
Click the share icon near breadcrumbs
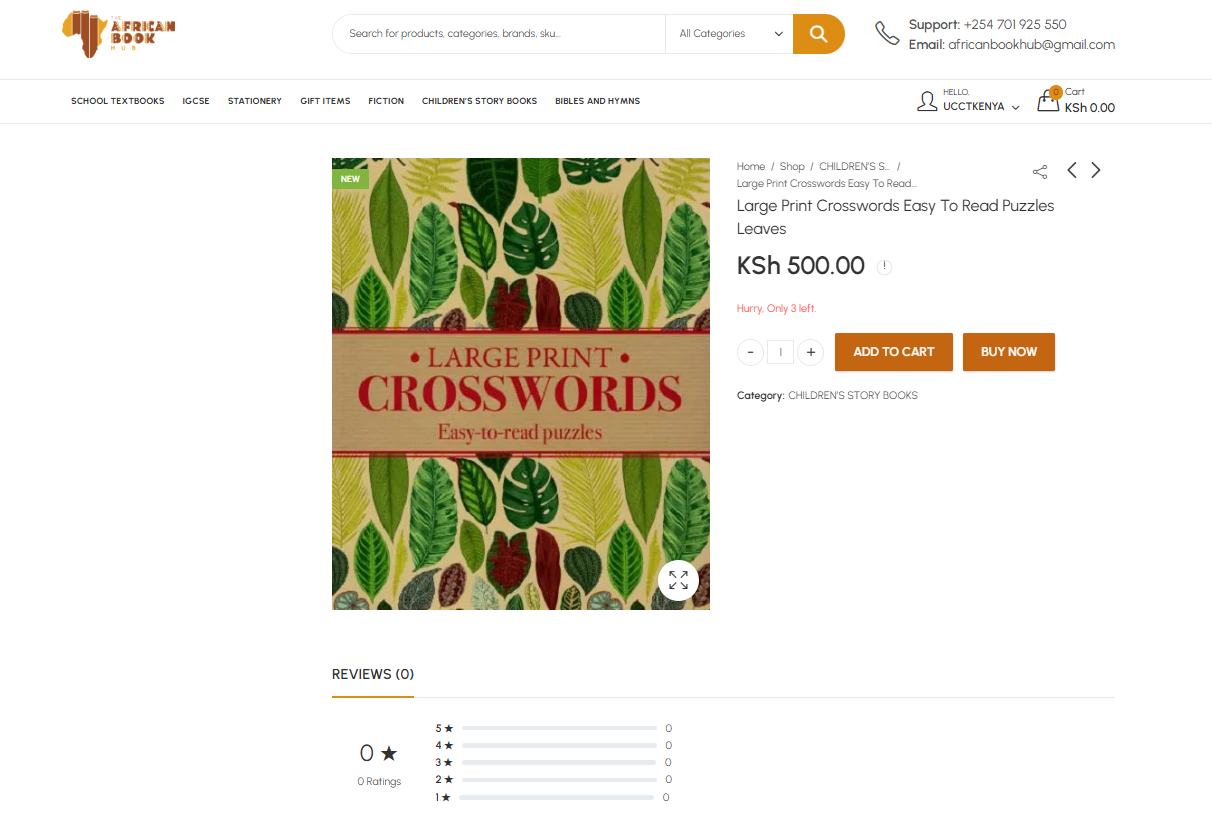(1040, 171)
